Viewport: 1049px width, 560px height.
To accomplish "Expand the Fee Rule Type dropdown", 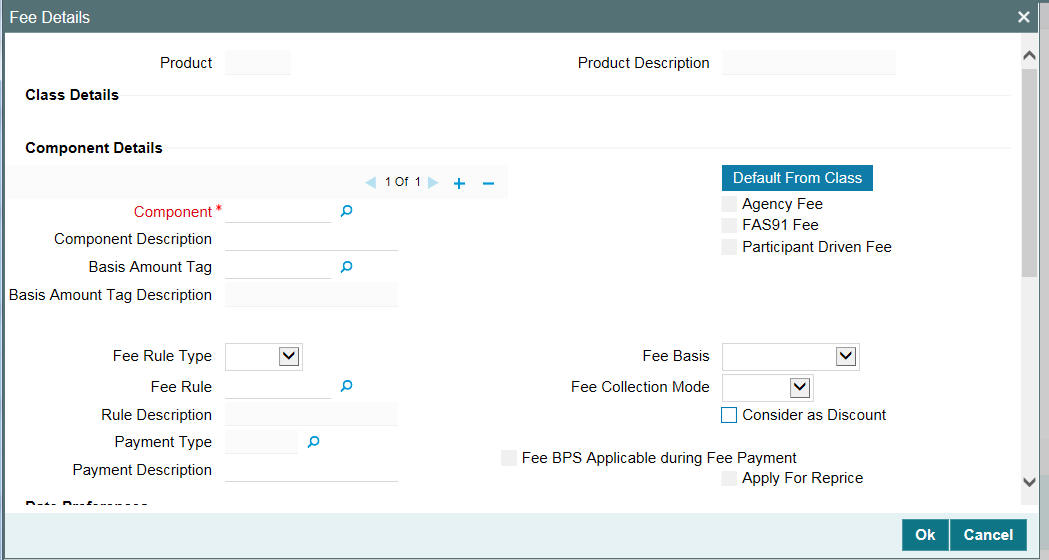I will [x=289, y=355].
